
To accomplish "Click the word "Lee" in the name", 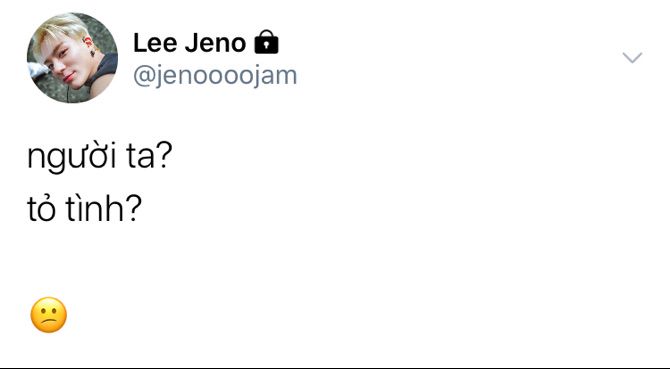I will tap(154, 43).
